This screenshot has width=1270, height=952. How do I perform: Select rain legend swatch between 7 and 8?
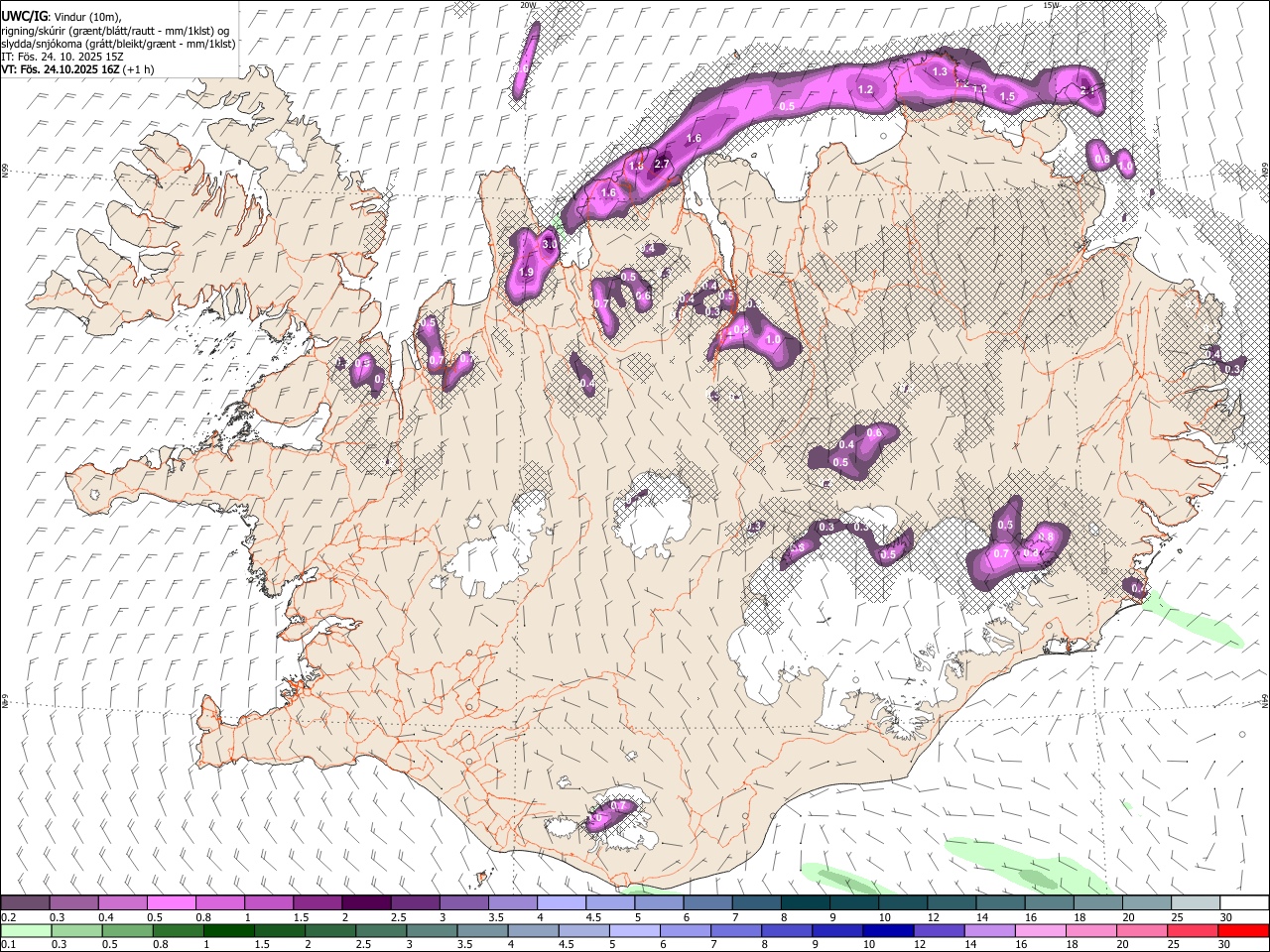click(x=736, y=930)
